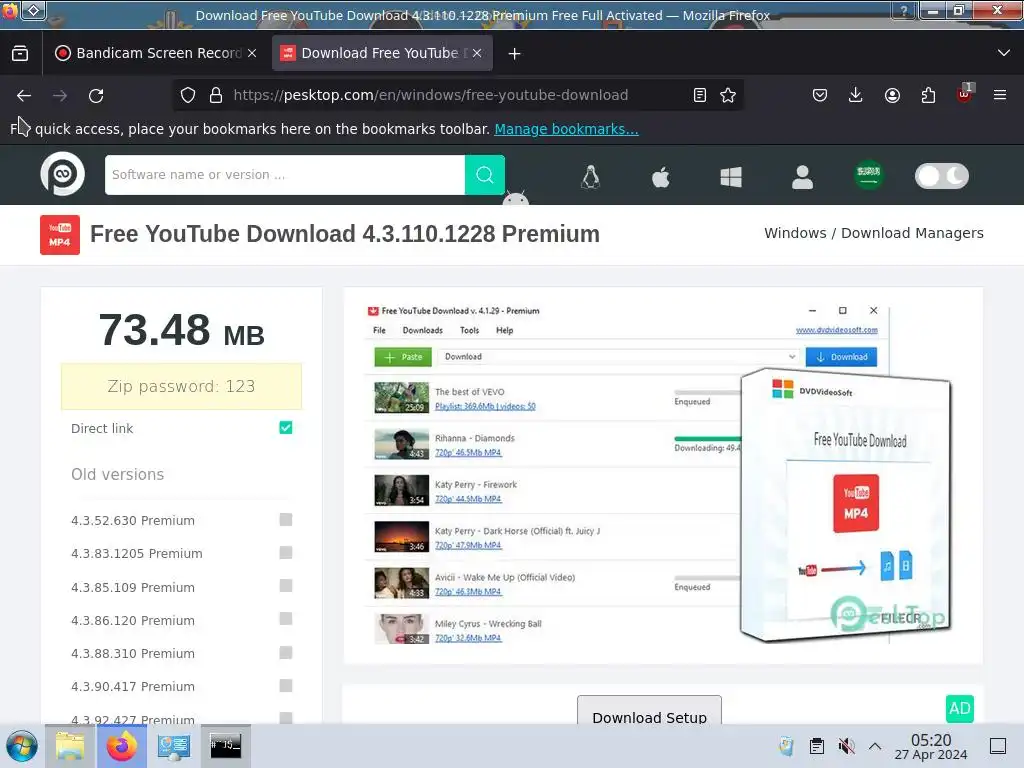Click the site security padlock icon
The height and width of the screenshot is (768, 1024).
[216, 95]
